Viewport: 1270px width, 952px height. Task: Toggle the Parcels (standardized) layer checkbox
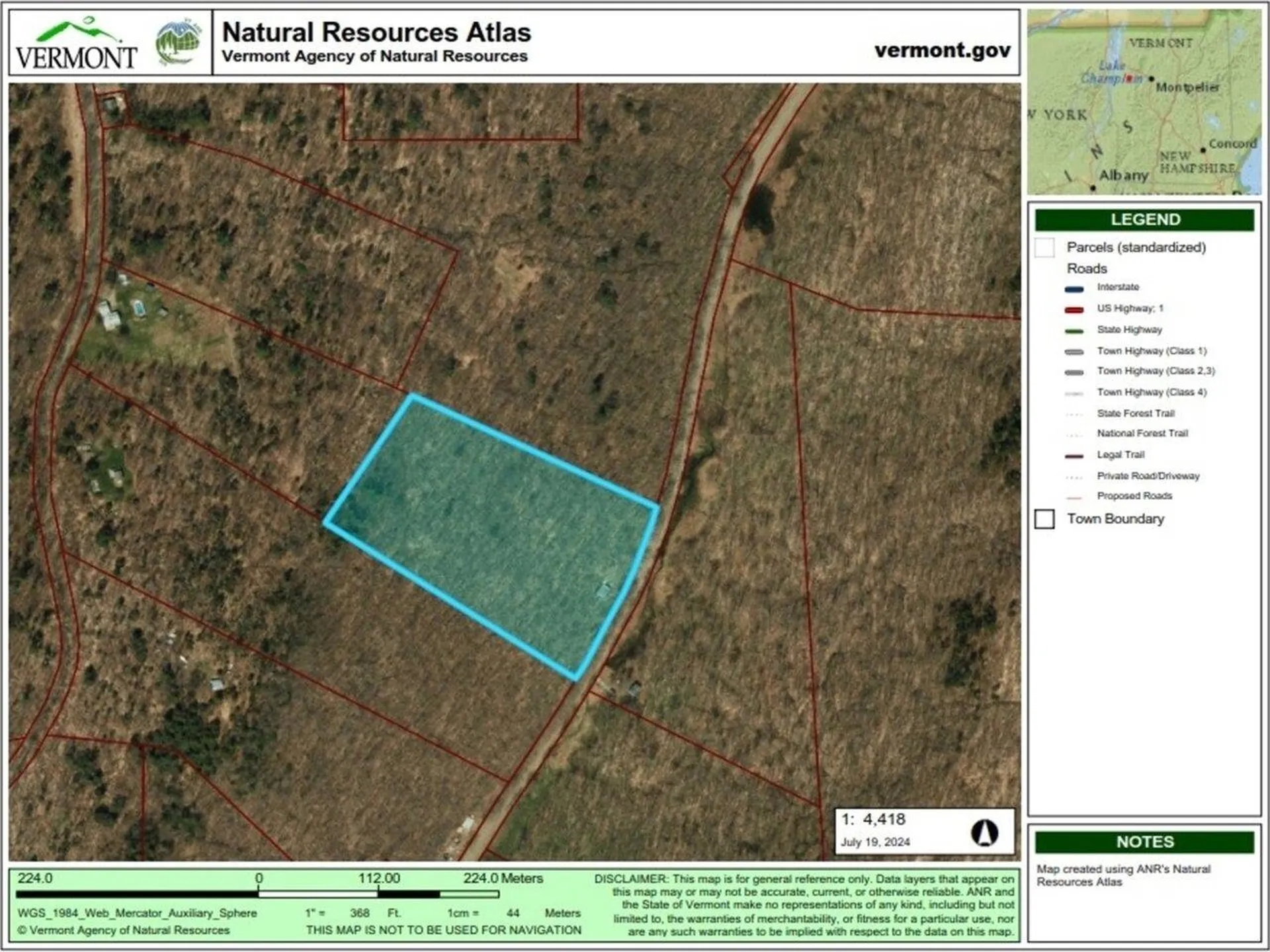(1046, 248)
